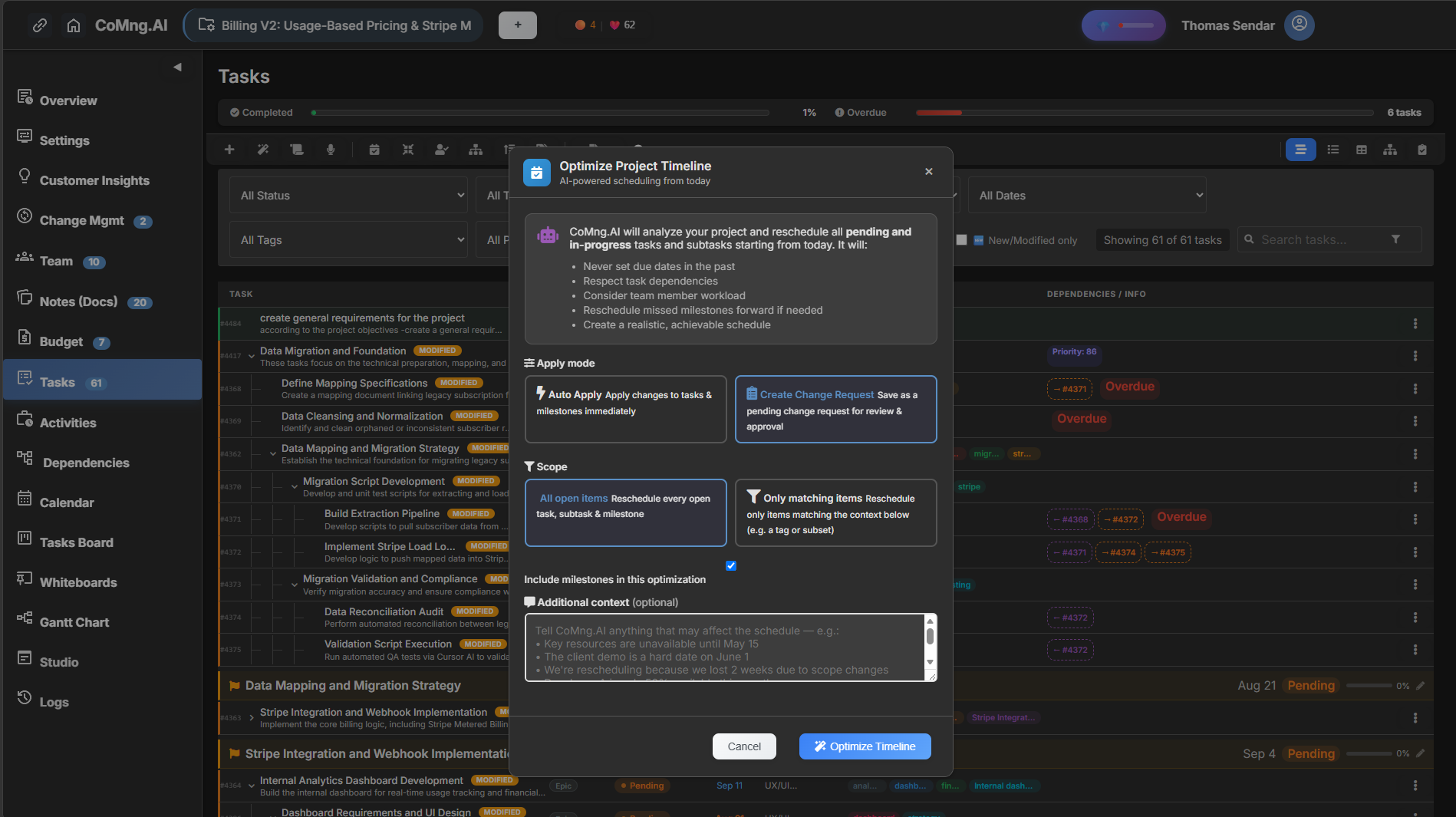The image size is (1456, 817).
Task: Open the user profile avatar icon
Action: [x=1300, y=25]
